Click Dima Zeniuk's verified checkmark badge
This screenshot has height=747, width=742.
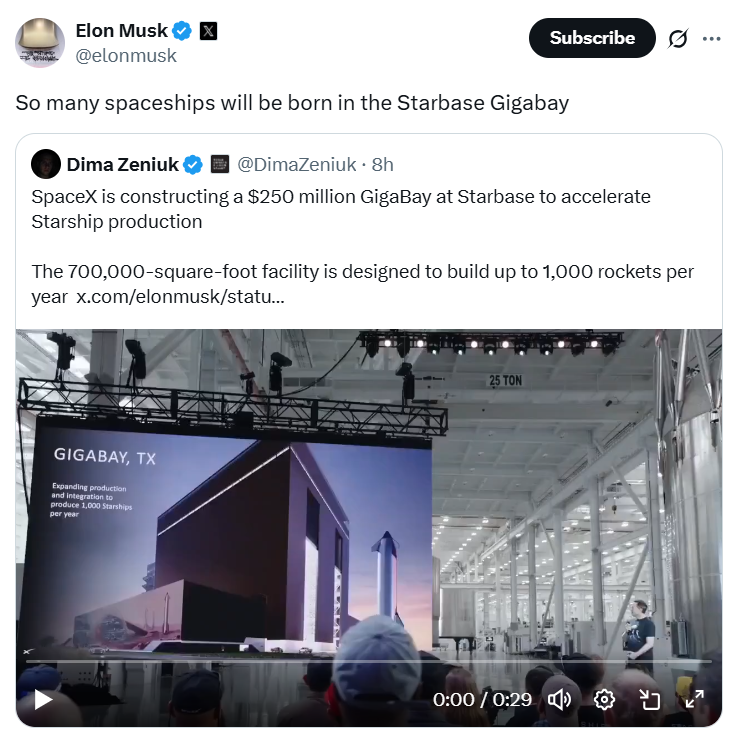pyautogui.click(x=193, y=164)
